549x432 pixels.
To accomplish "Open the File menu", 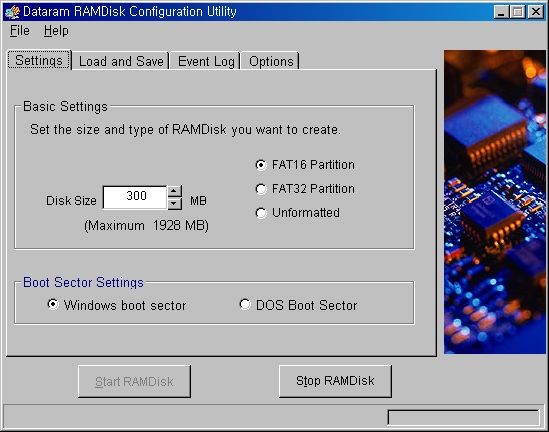I will [x=20, y=31].
